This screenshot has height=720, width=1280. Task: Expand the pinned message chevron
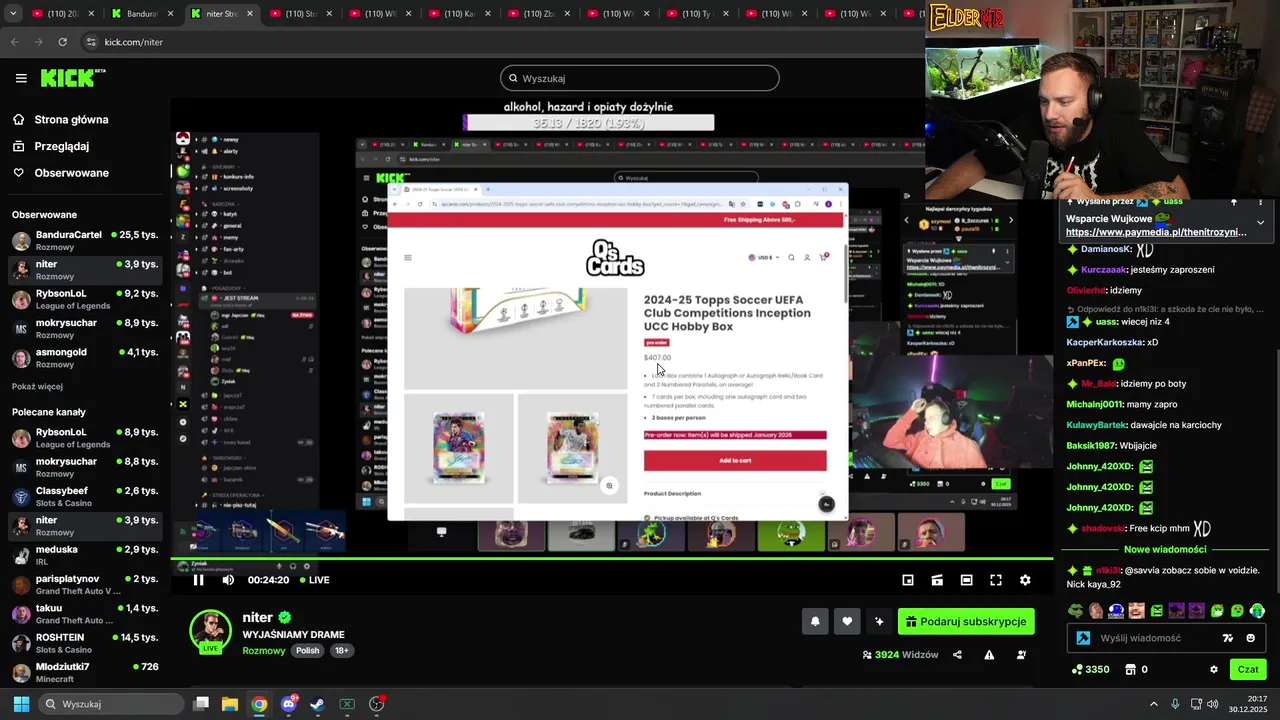click(x=1260, y=222)
